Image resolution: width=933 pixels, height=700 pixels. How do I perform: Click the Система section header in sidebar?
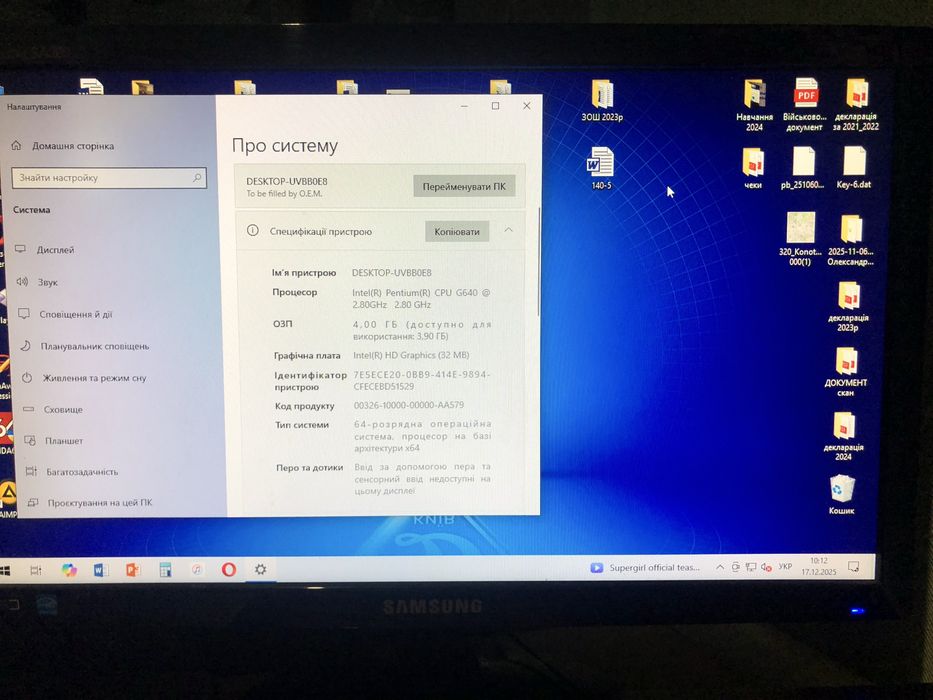coord(32,210)
